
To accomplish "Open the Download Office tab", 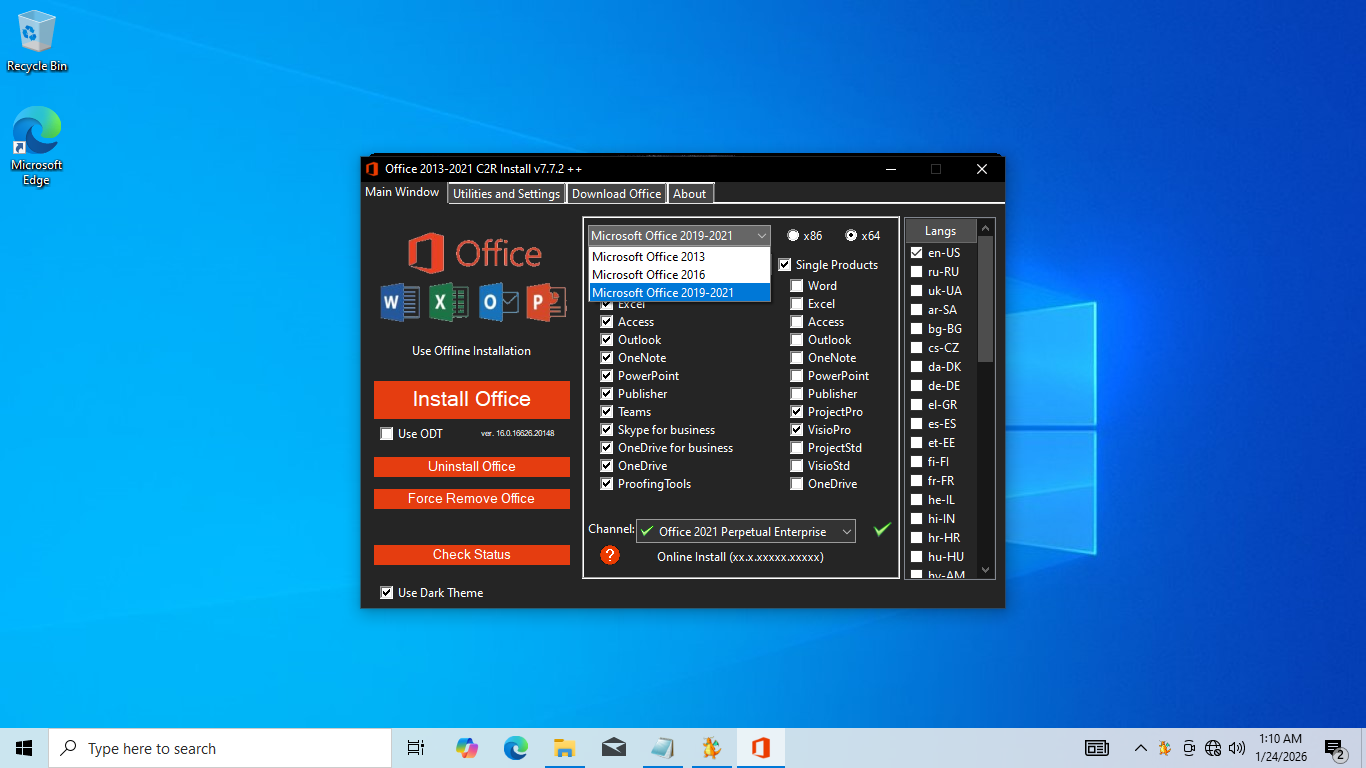I will click(616, 194).
